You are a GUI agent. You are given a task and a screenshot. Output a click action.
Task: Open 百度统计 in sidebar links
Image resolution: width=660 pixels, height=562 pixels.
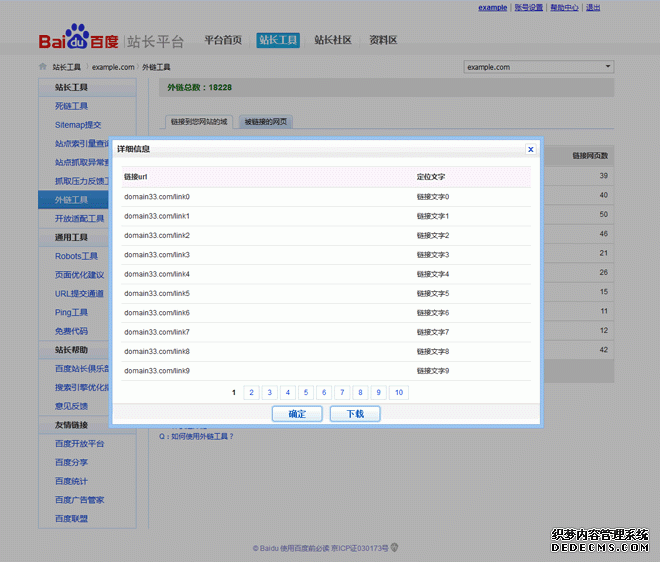72,481
